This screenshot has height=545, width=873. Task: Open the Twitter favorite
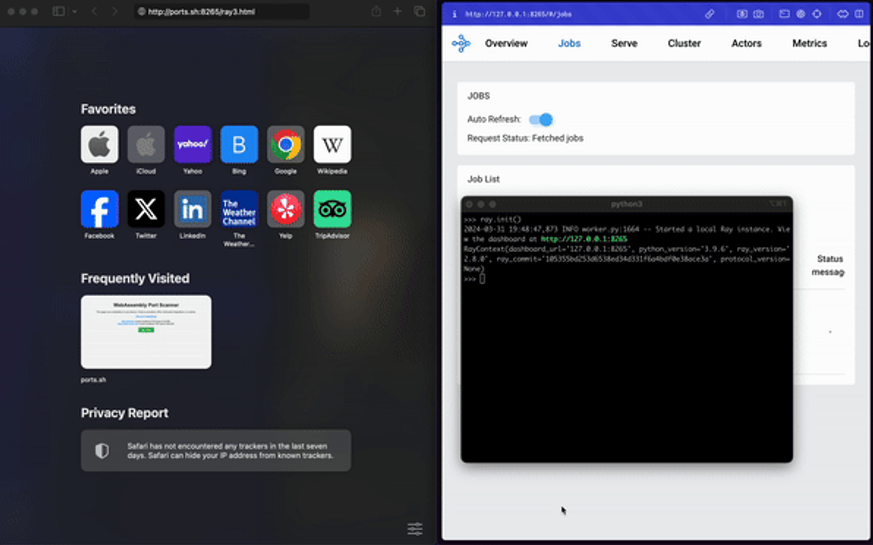coord(146,209)
